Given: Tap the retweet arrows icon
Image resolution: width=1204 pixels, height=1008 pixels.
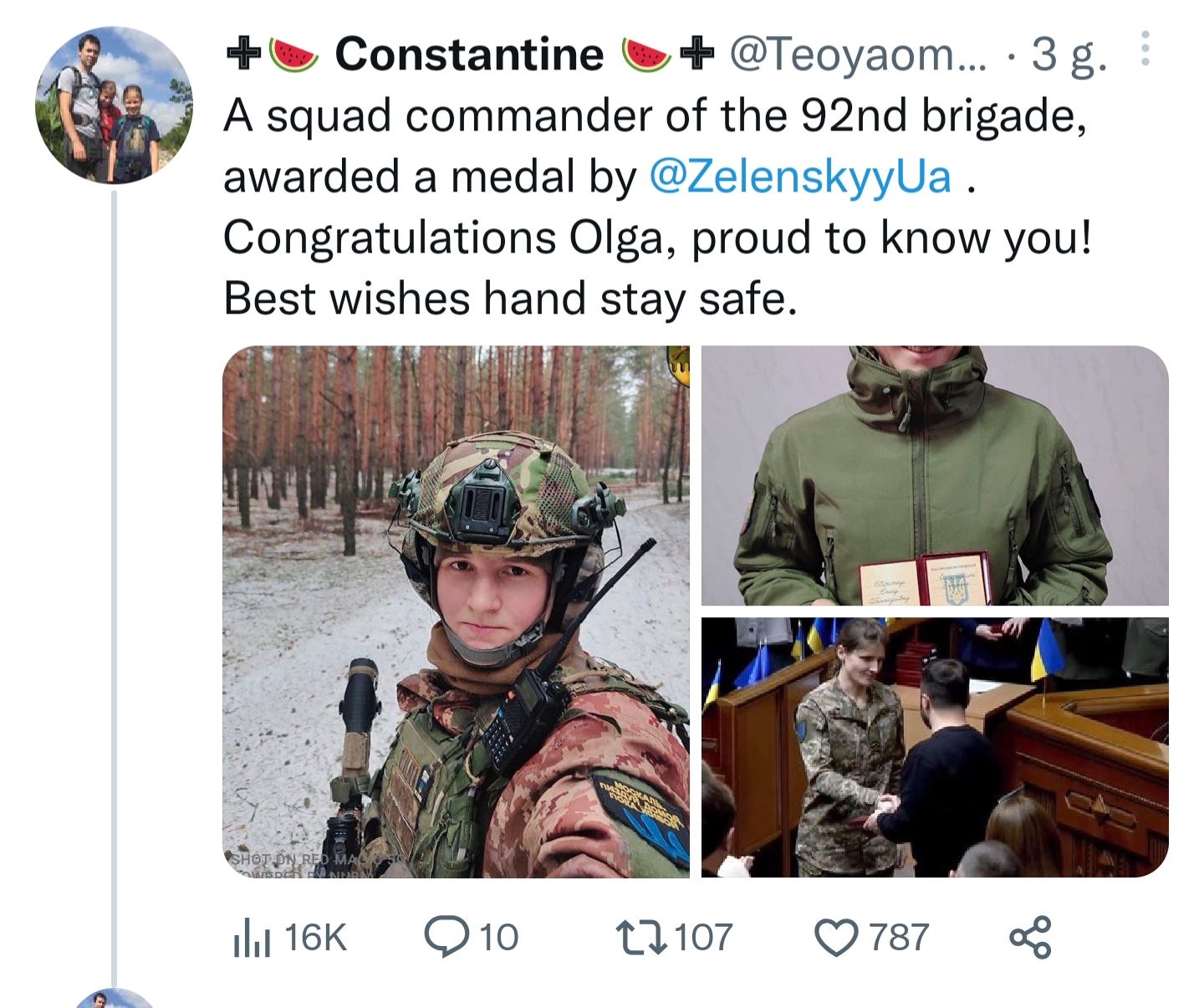Looking at the screenshot, I should pos(640,937).
